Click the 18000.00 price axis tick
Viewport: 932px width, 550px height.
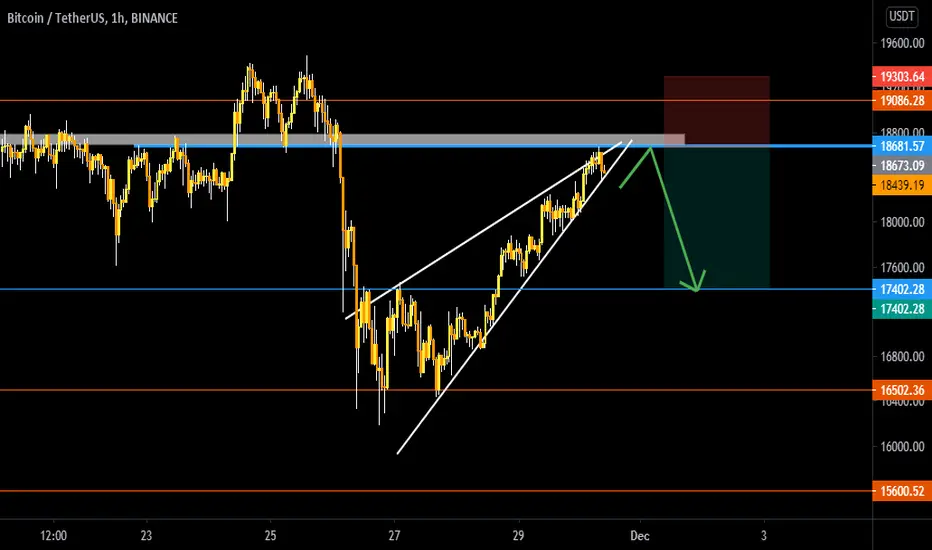[x=902, y=222]
